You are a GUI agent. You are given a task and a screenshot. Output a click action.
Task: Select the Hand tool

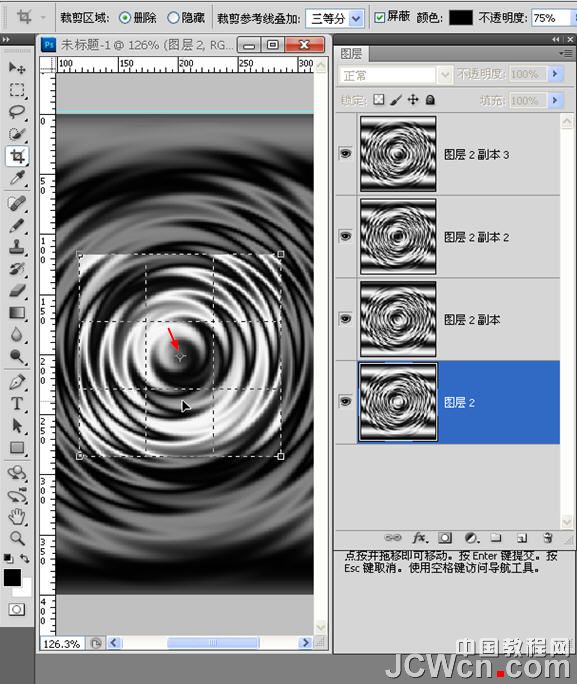click(x=17, y=516)
